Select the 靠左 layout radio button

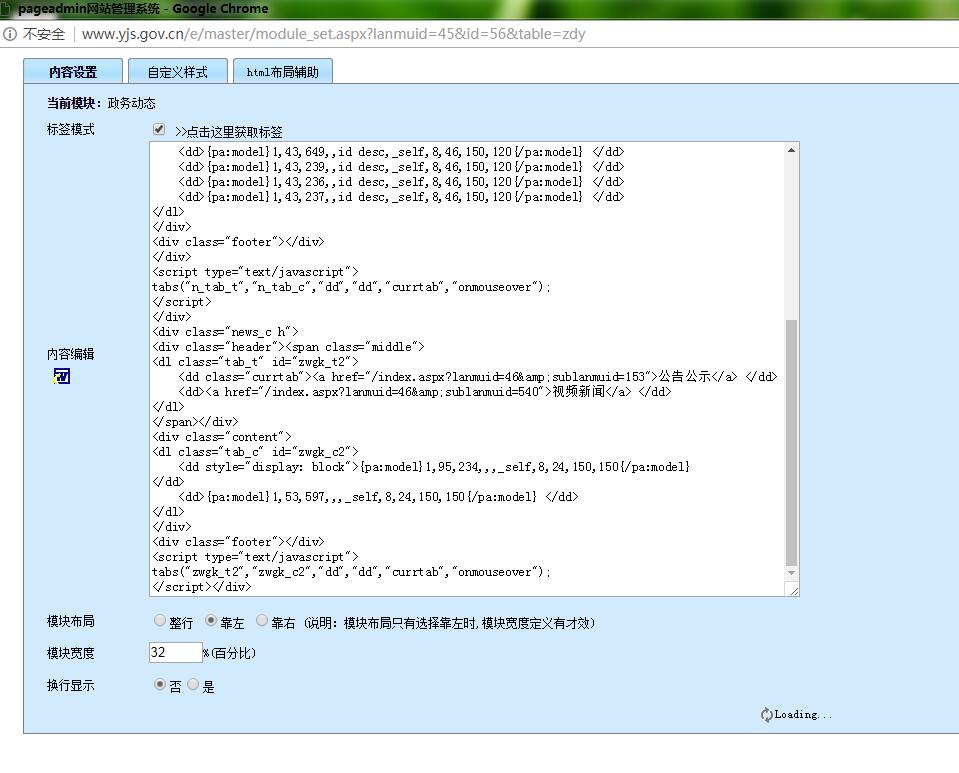click(x=211, y=621)
